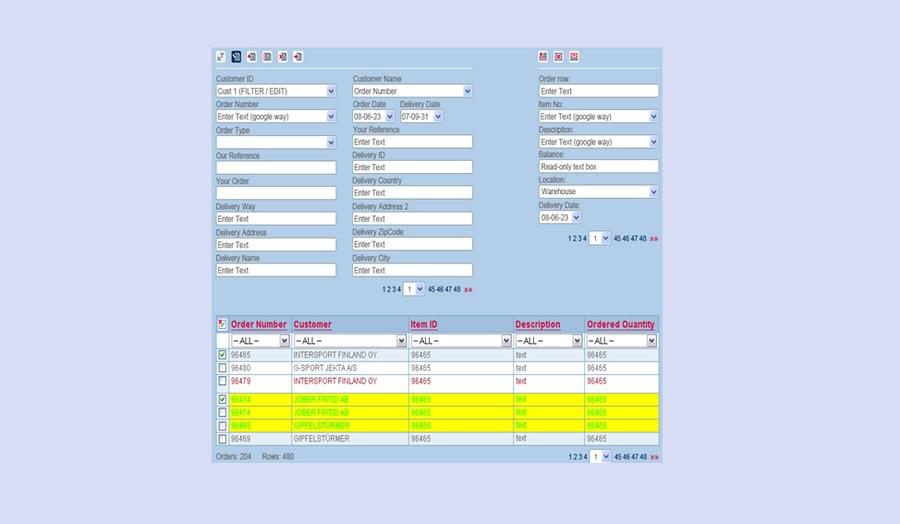Click the Your Order input field
The height and width of the screenshot is (524, 900).
[276, 193]
